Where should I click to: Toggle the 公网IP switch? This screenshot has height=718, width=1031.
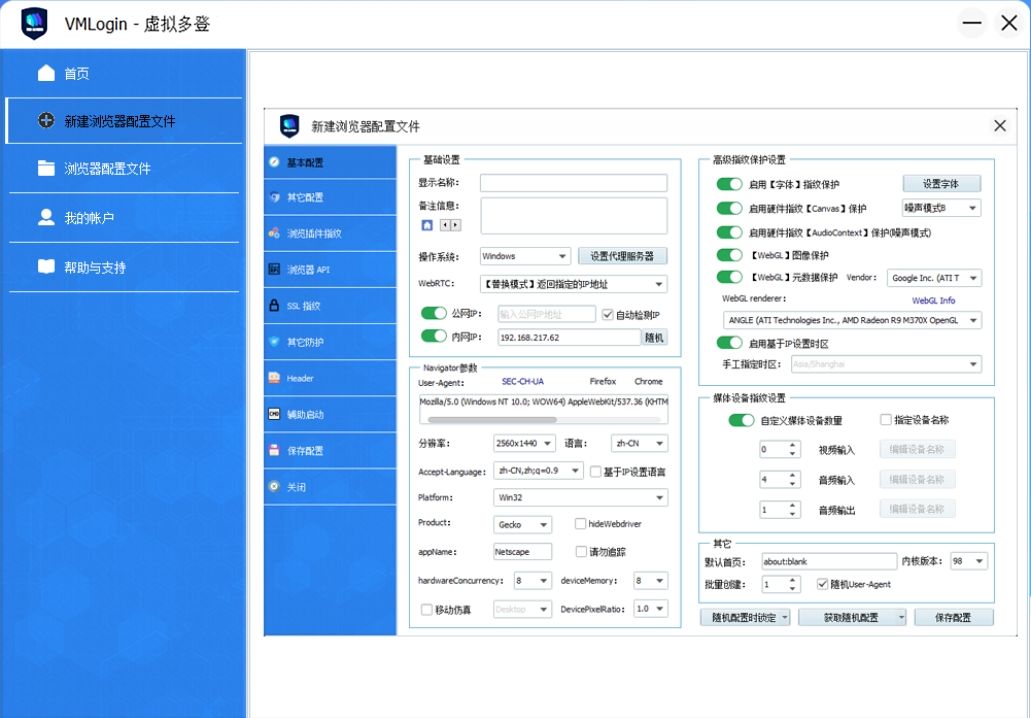[434, 314]
